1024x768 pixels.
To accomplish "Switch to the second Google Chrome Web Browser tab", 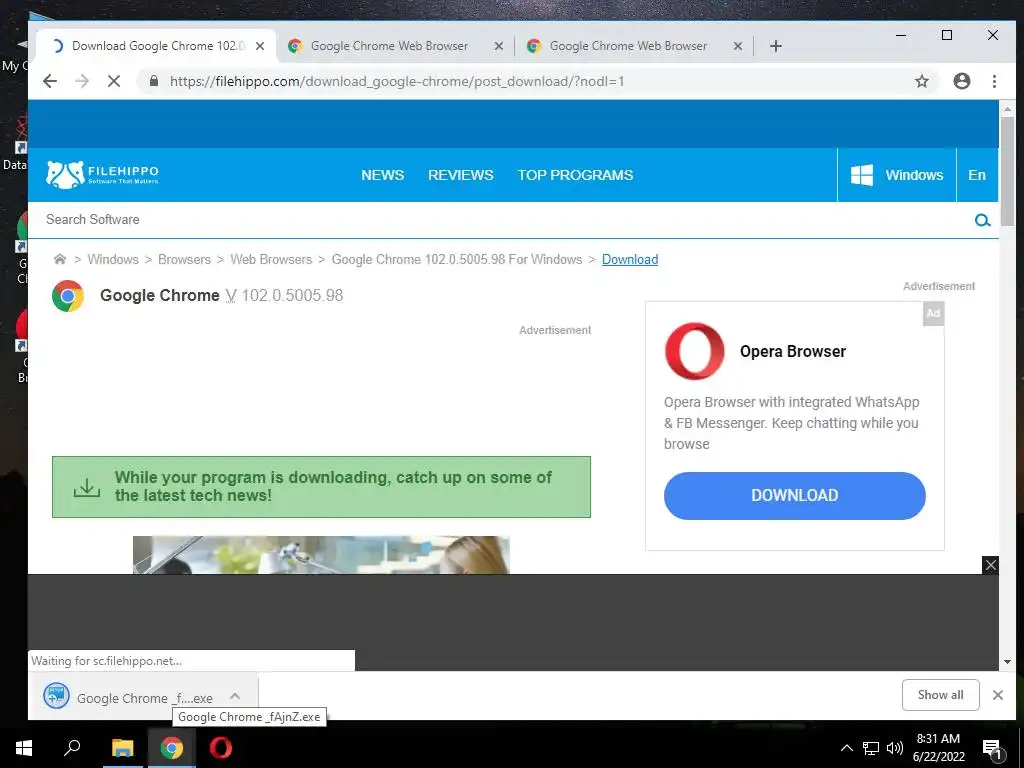I will coord(389,46).
